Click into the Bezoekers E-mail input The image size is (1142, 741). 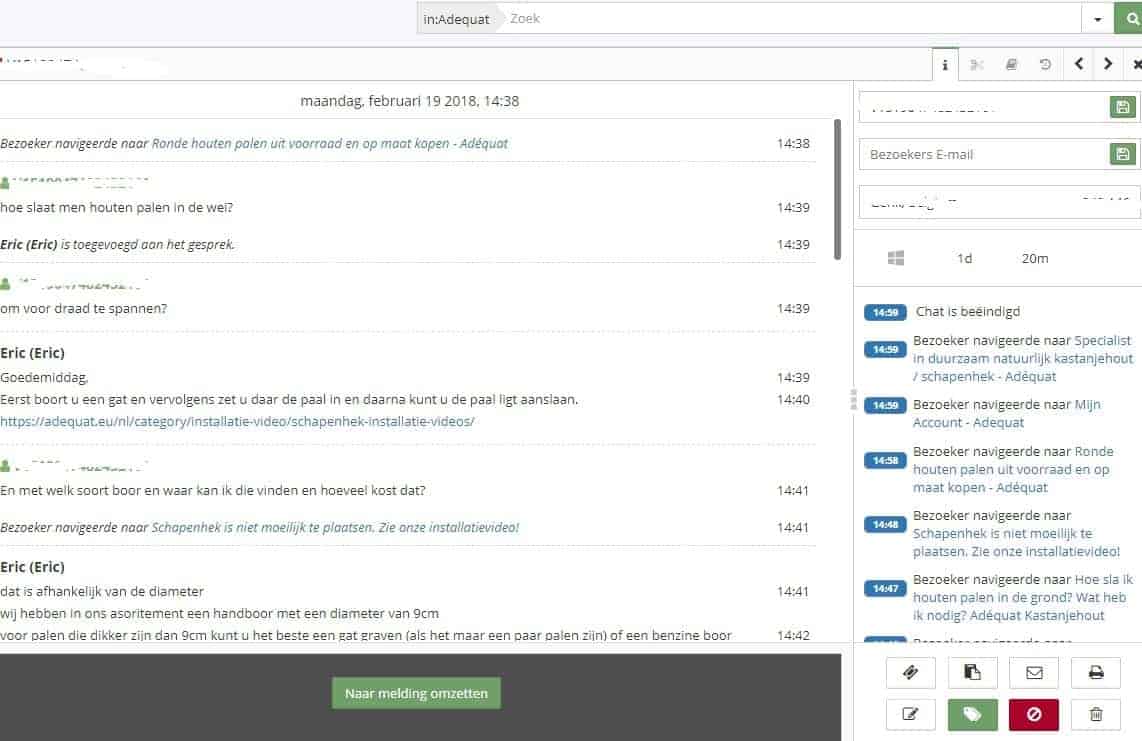coord(983,154)
